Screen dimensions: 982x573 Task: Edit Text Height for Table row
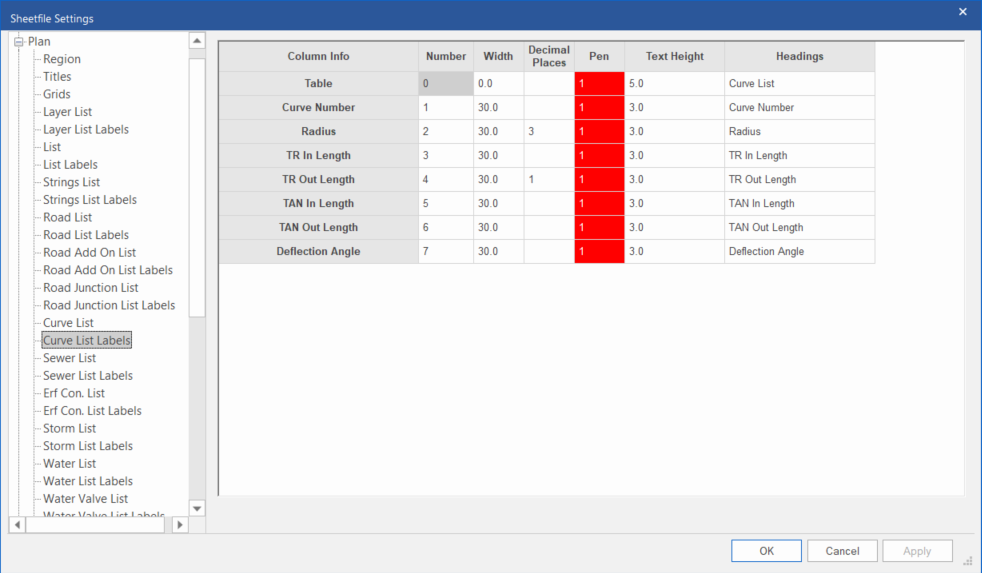674,84
